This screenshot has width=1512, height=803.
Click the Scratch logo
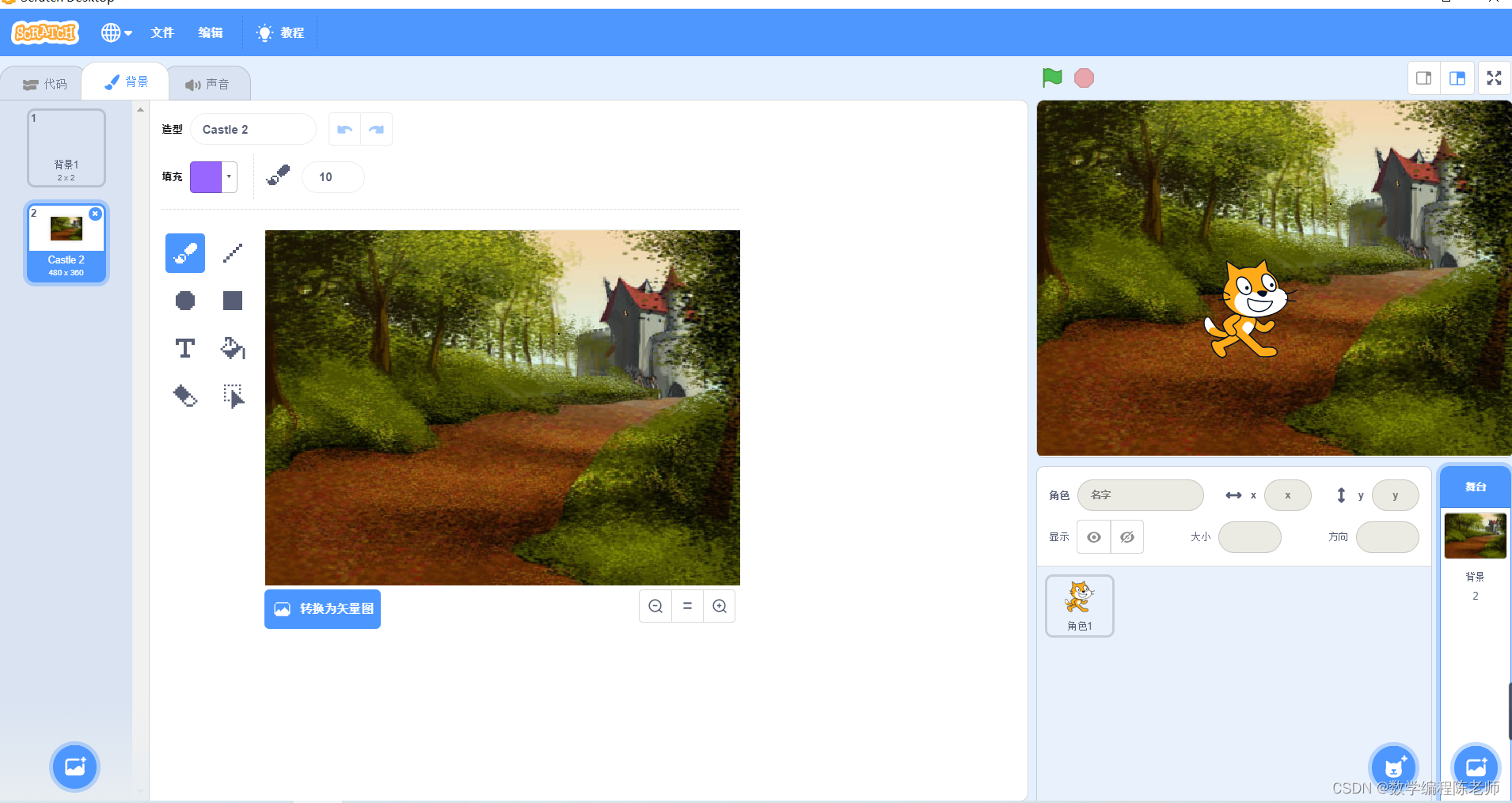tap(45, 32)
